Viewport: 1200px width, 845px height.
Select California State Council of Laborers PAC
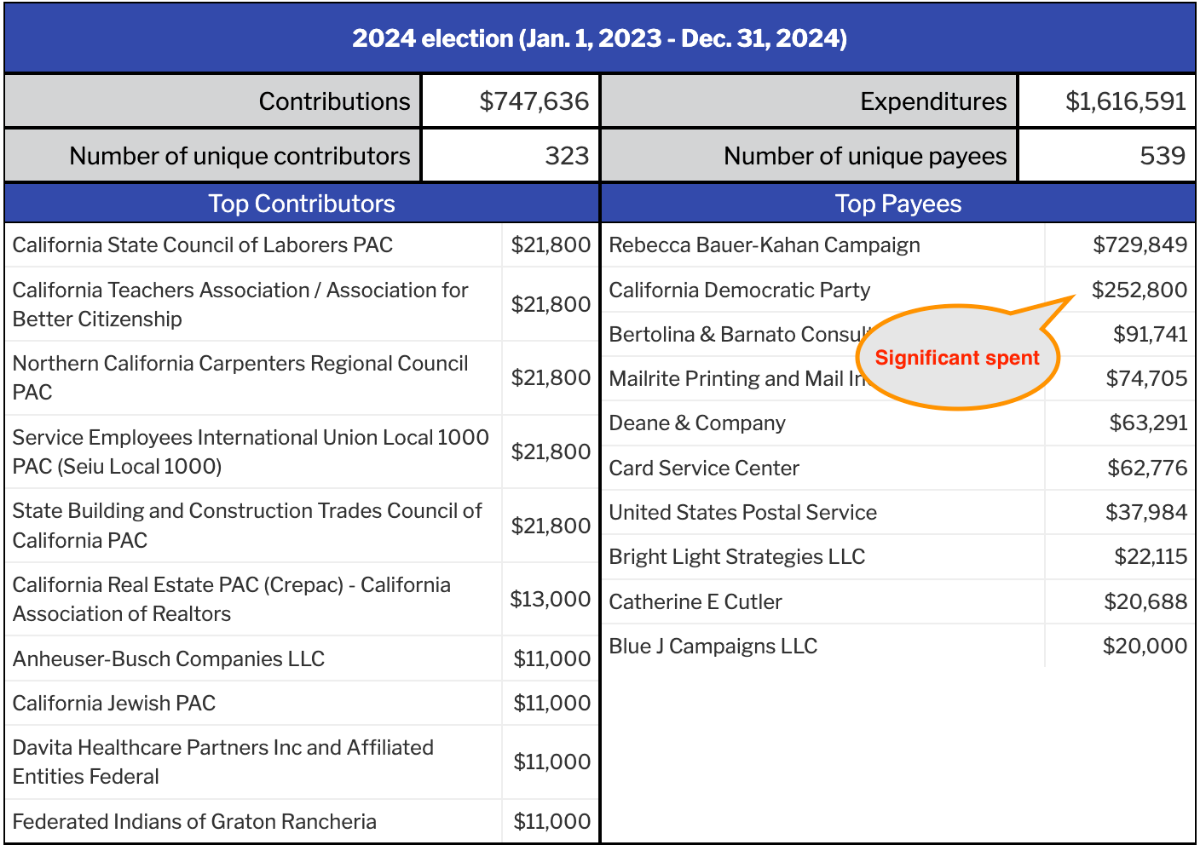[x=203, y=245]
